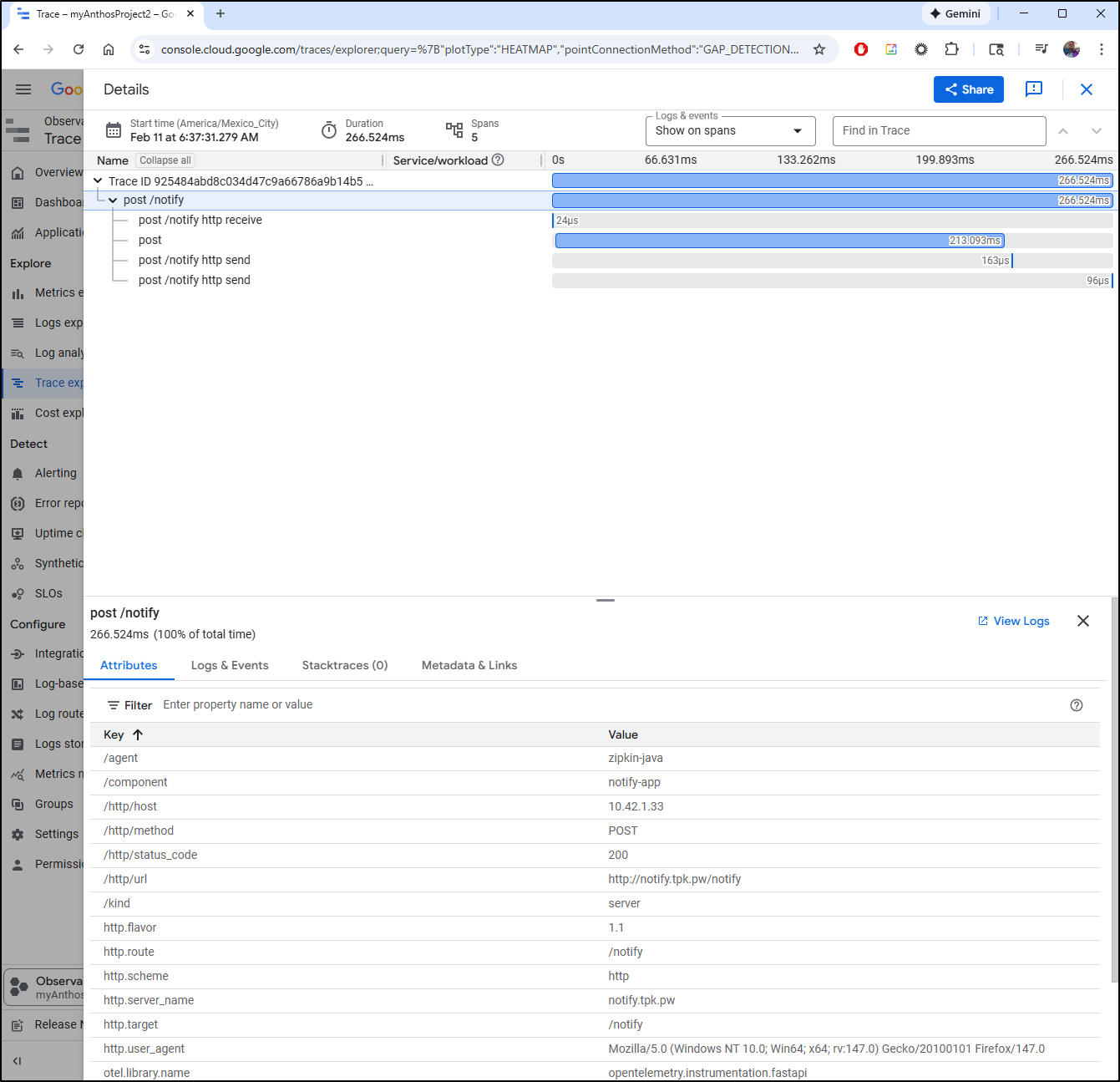
Task: Collapse the post /notify span
Action: (x=113, y=201)
